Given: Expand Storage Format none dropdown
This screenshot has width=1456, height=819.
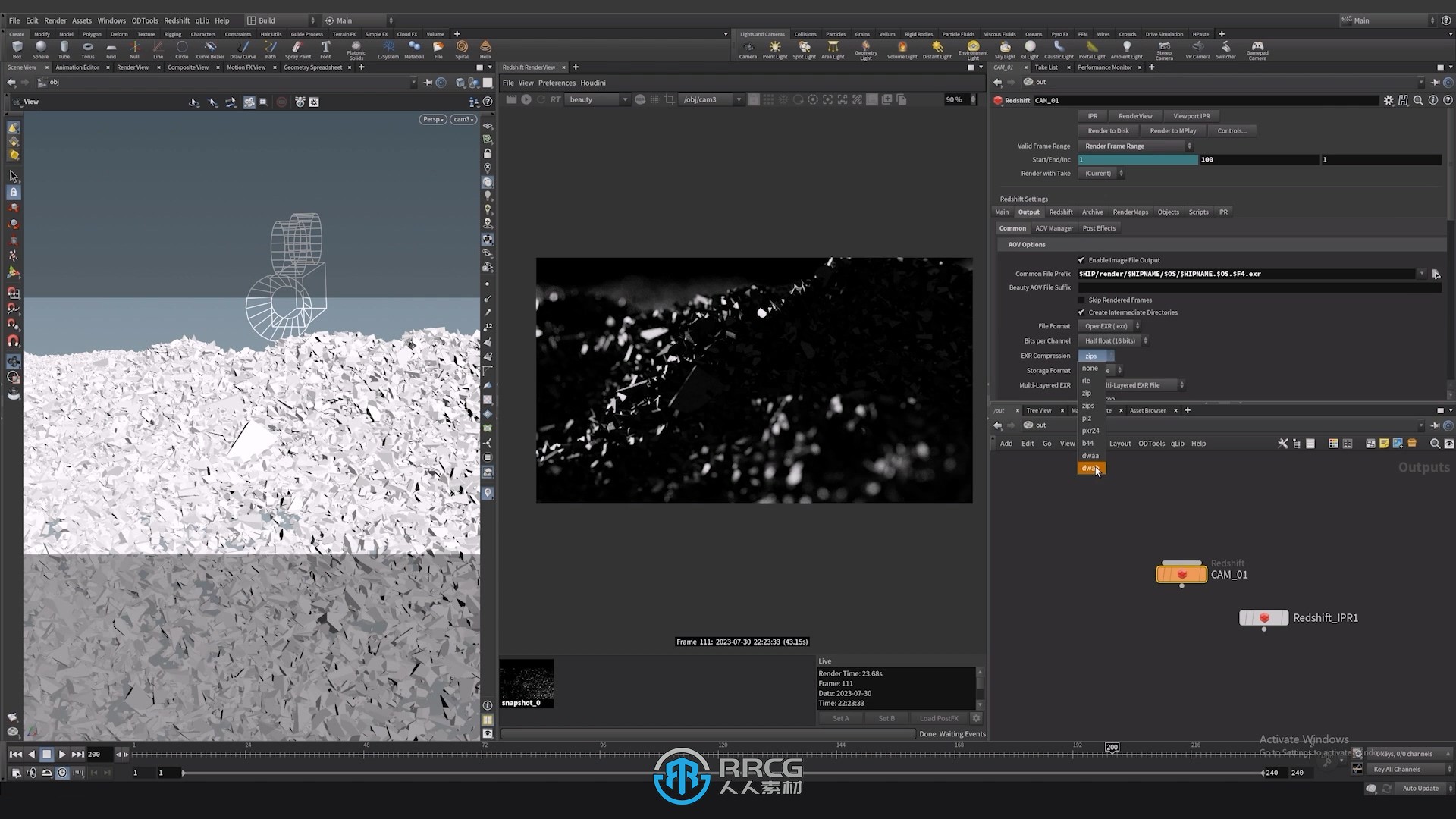Looking at the screenshot, I should [1116, 370].
